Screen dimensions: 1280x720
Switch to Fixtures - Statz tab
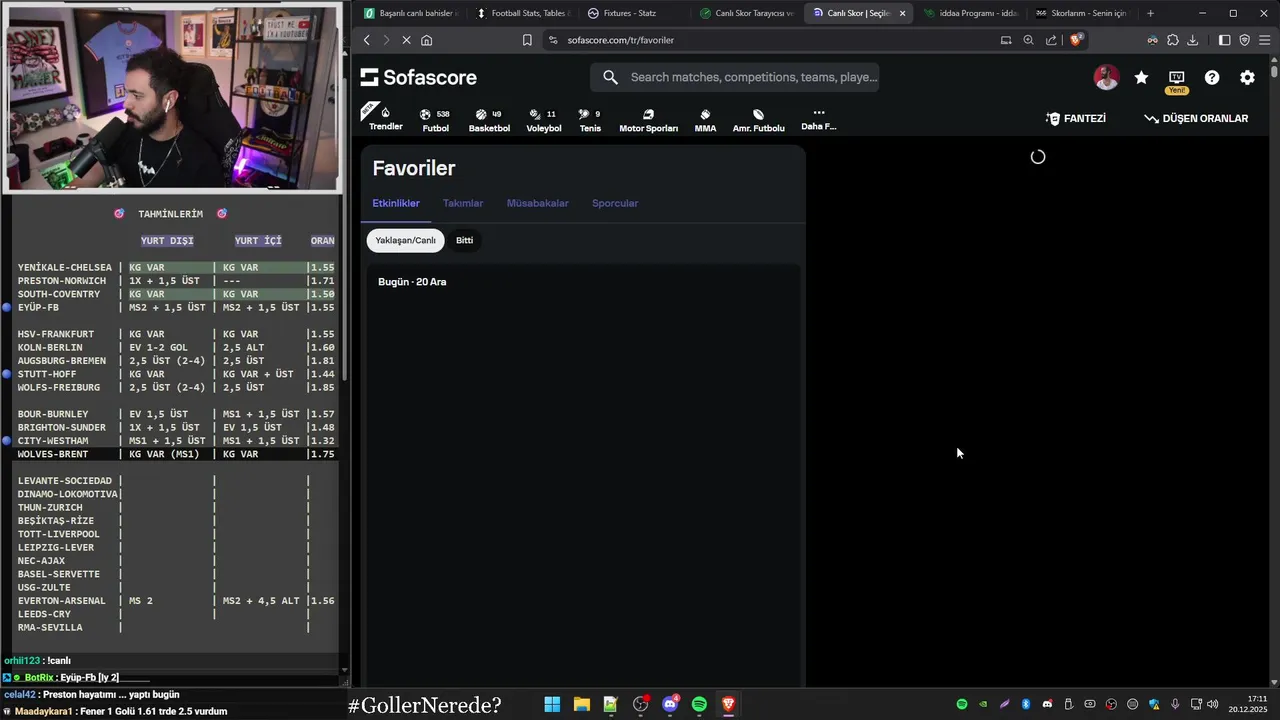click(x=634, y=13)
